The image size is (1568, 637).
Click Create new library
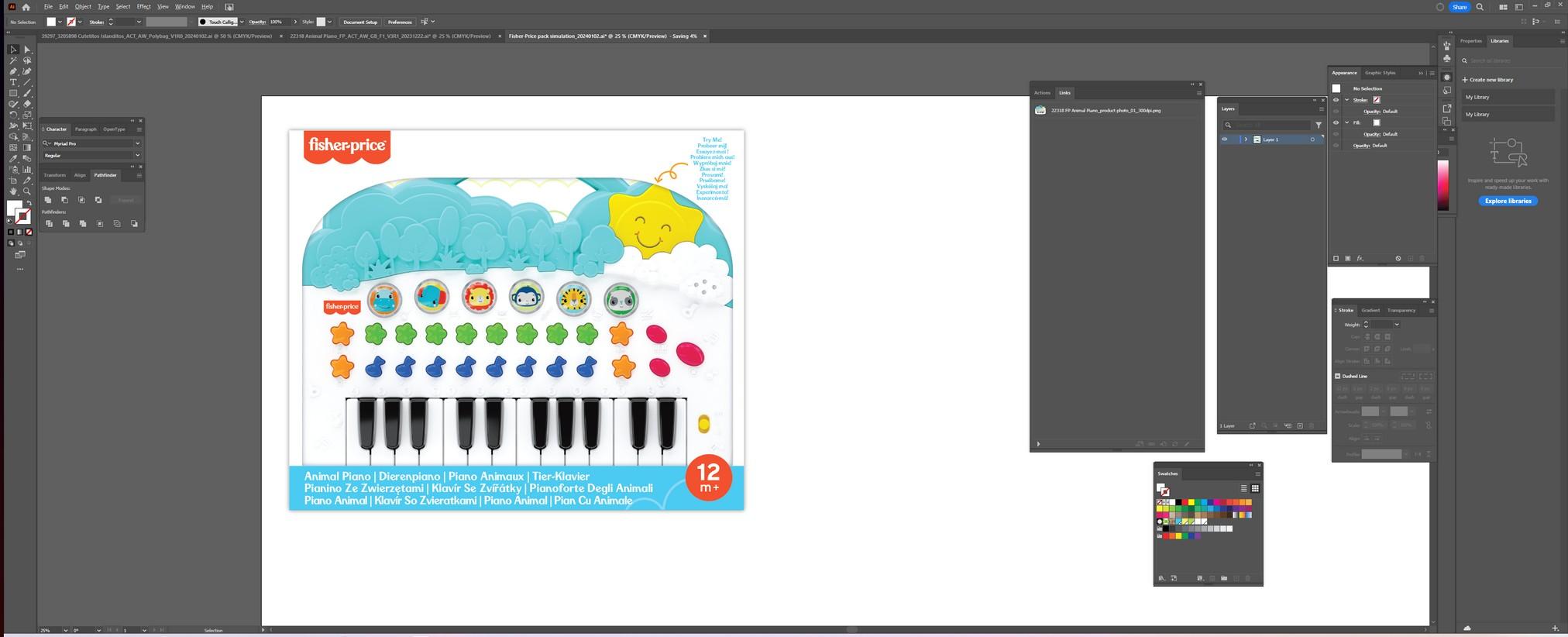(1487, 80)
